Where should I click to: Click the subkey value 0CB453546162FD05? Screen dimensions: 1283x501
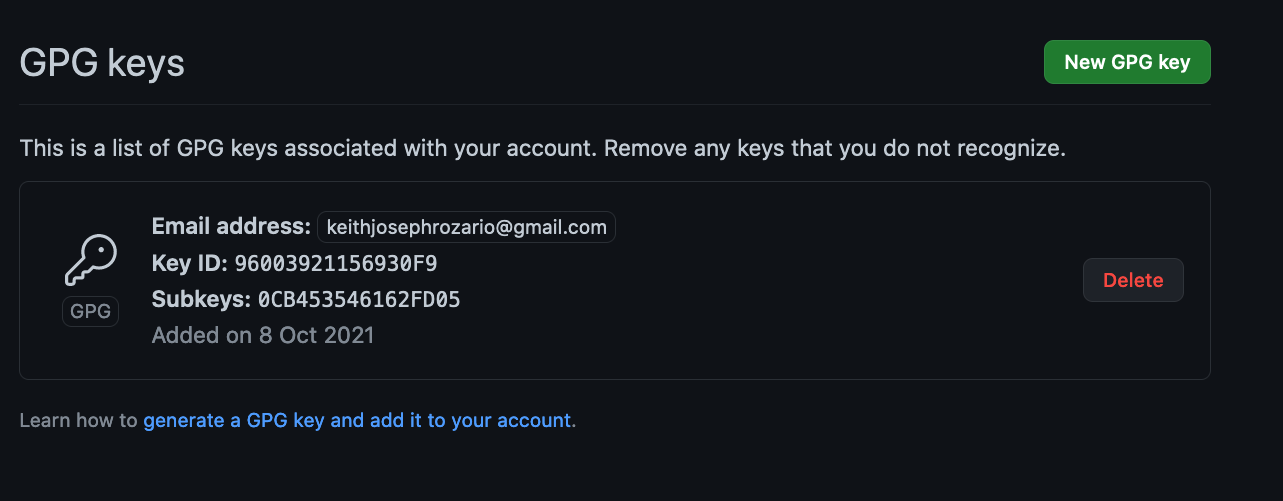[x=359, y=299]
